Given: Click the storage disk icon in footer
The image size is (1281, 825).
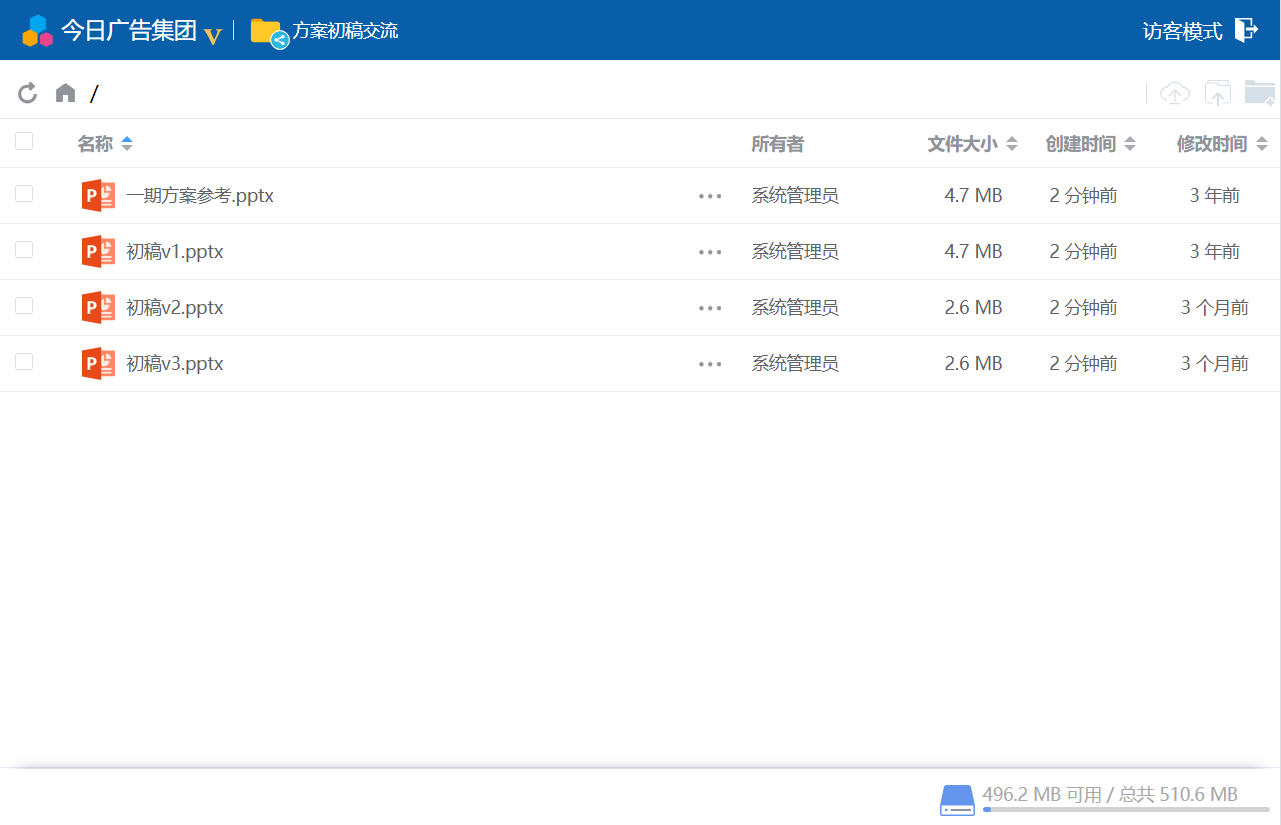Looking at the screenshot, I should click(x=957, y=800).
